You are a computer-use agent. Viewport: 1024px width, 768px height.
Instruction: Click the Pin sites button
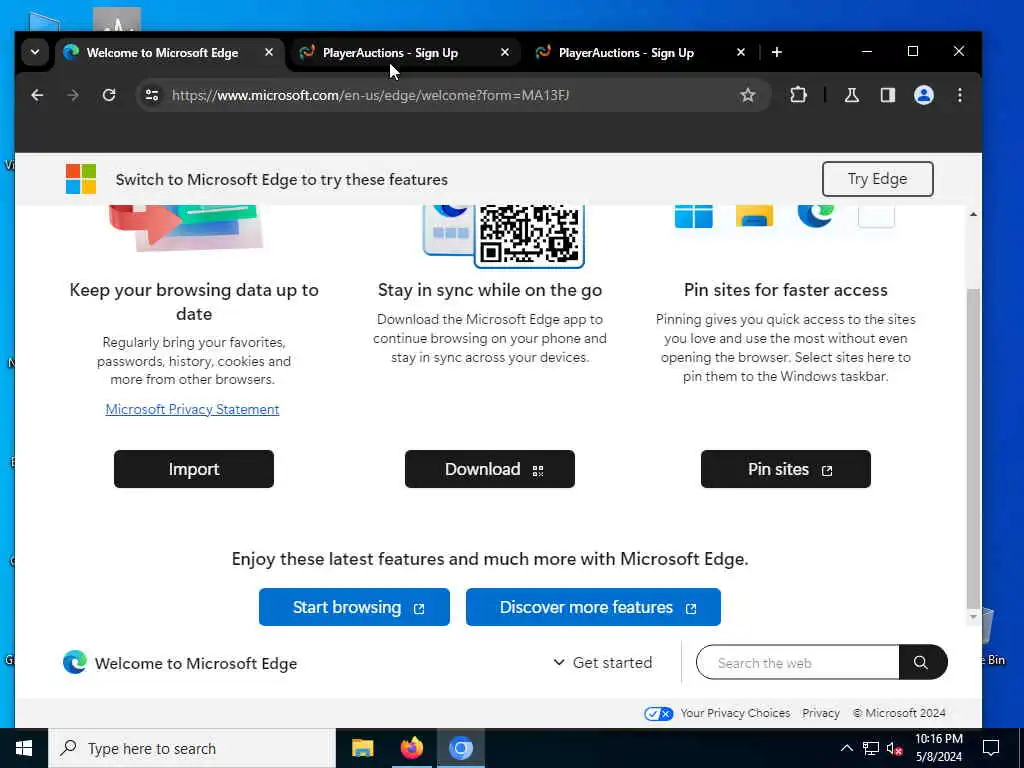786,469
